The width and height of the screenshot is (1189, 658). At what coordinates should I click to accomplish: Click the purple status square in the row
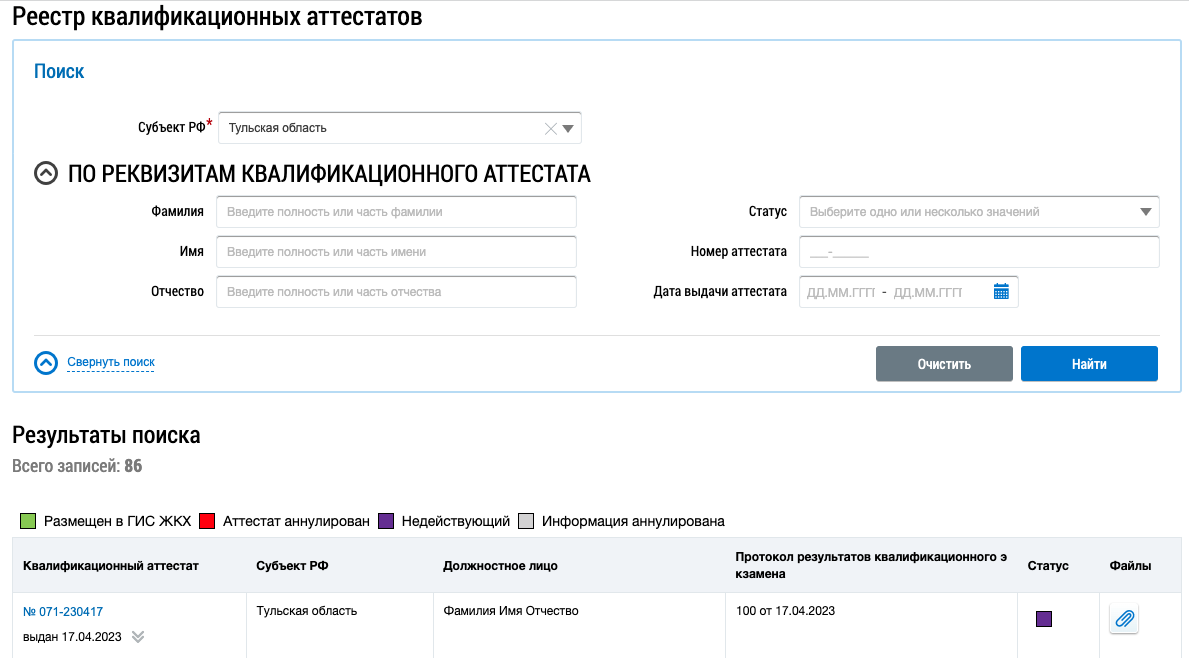click(x=1044, y=619)
